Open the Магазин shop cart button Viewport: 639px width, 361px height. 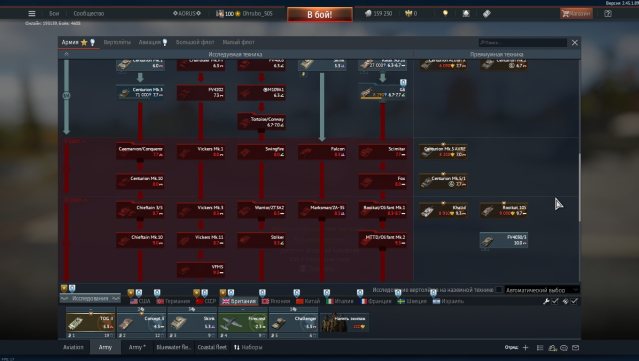pyautogui.click(x=575, y=13)
